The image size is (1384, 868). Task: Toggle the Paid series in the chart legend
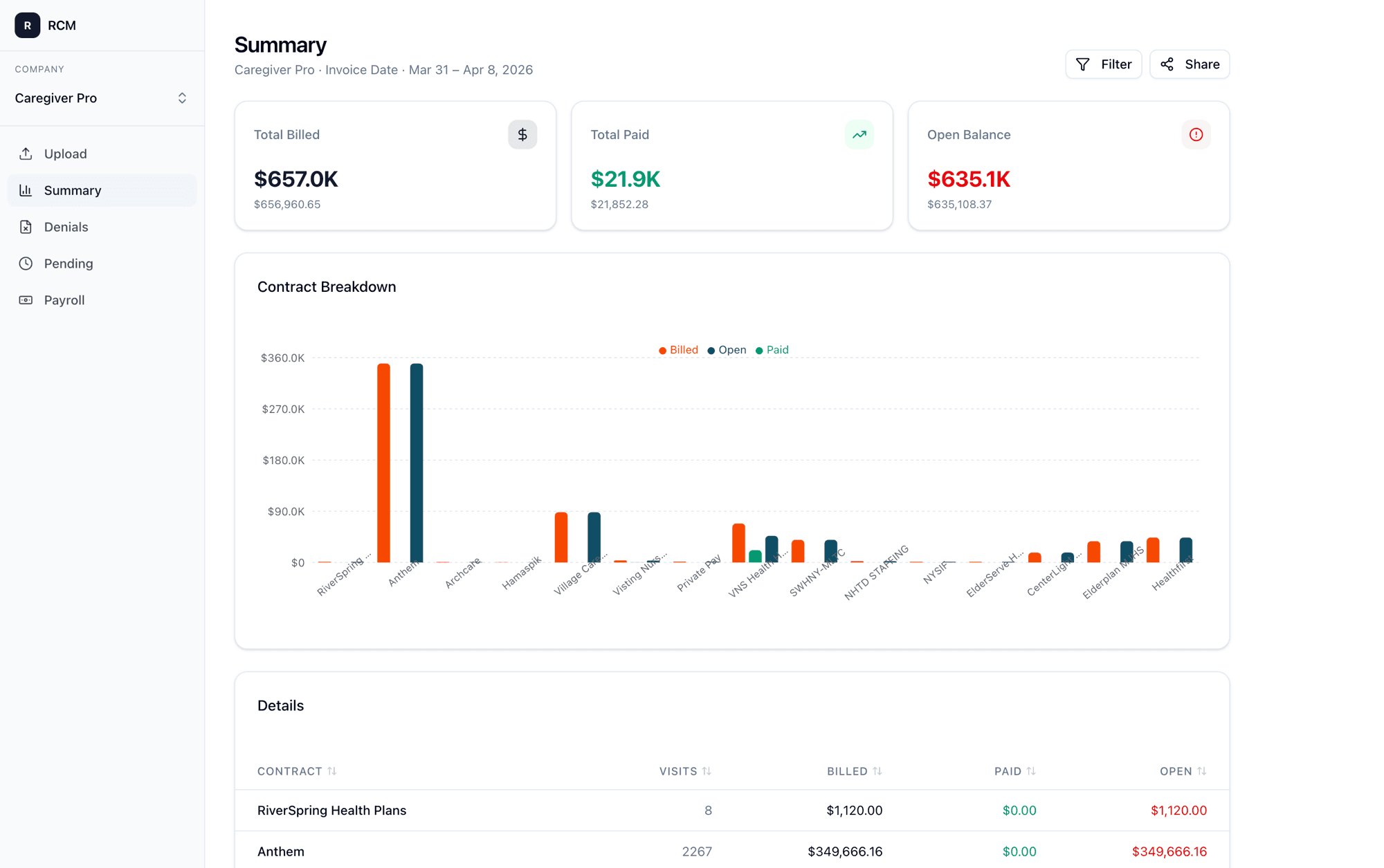pos(772,350)
